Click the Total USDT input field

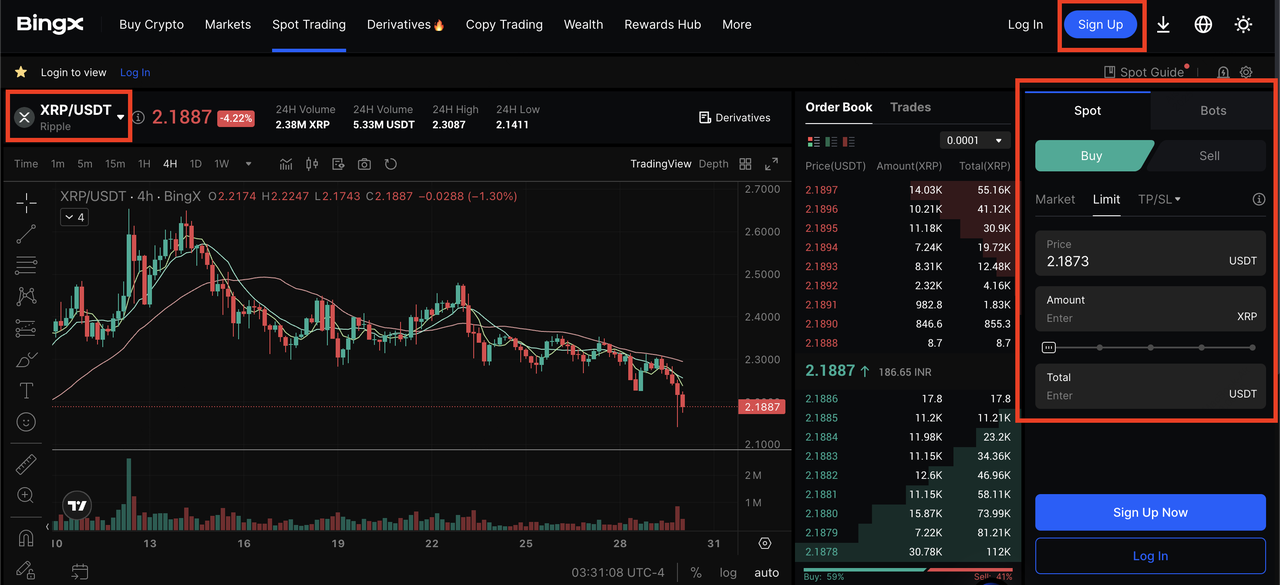(1150, 386)
